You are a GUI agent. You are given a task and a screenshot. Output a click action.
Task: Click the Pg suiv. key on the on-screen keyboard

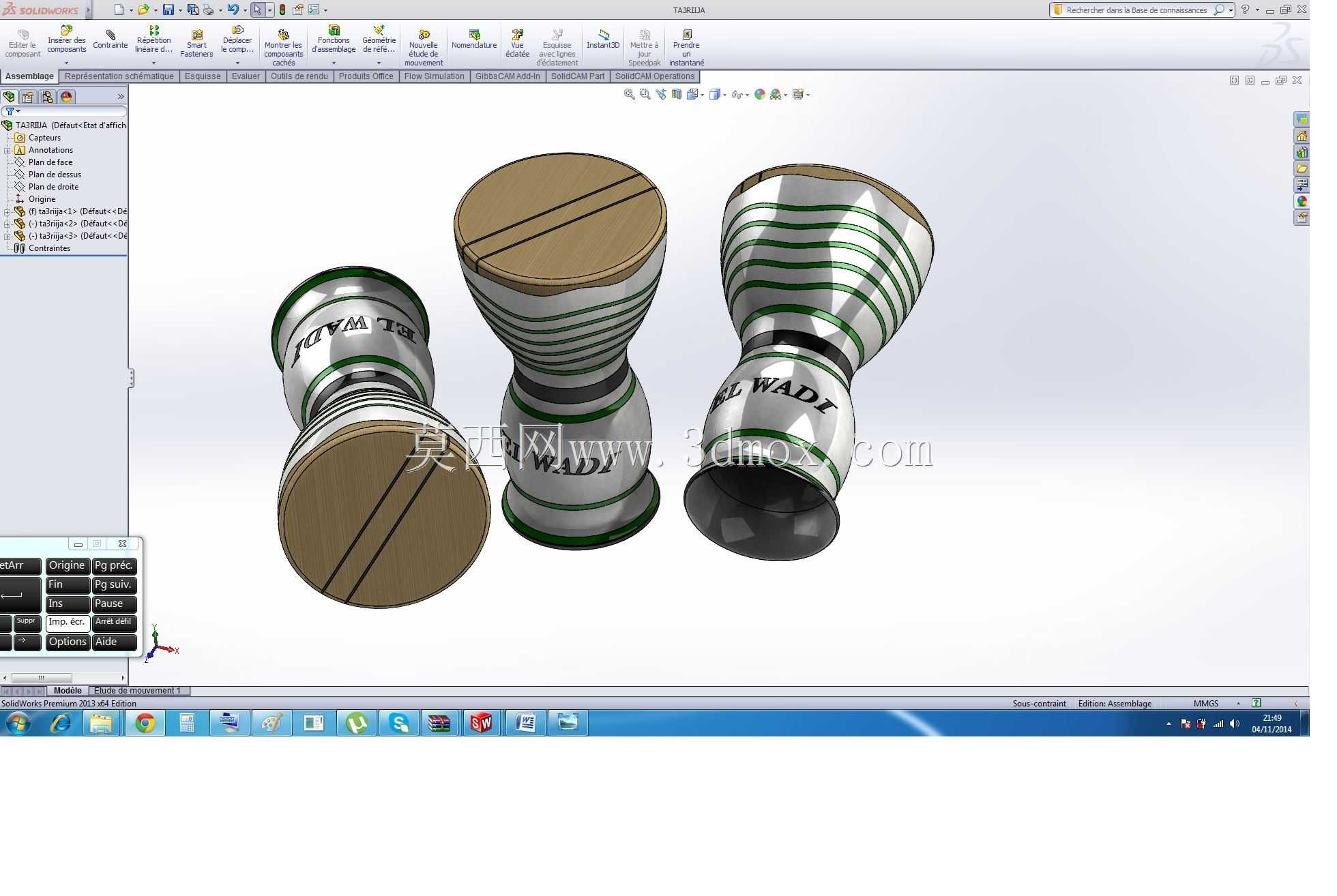tap(114, 585)
